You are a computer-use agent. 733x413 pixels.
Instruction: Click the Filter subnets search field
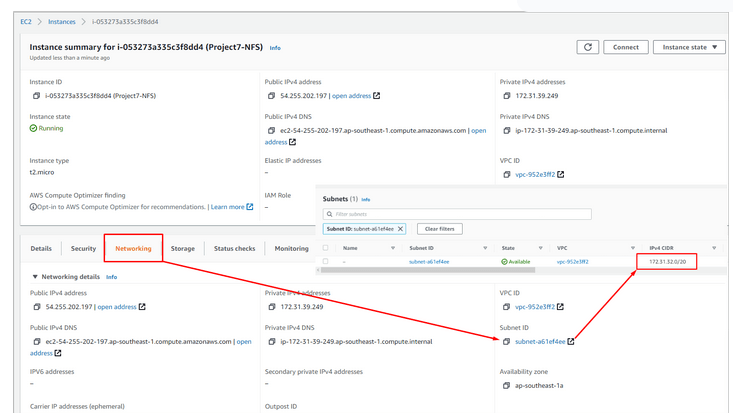[457, 214]
